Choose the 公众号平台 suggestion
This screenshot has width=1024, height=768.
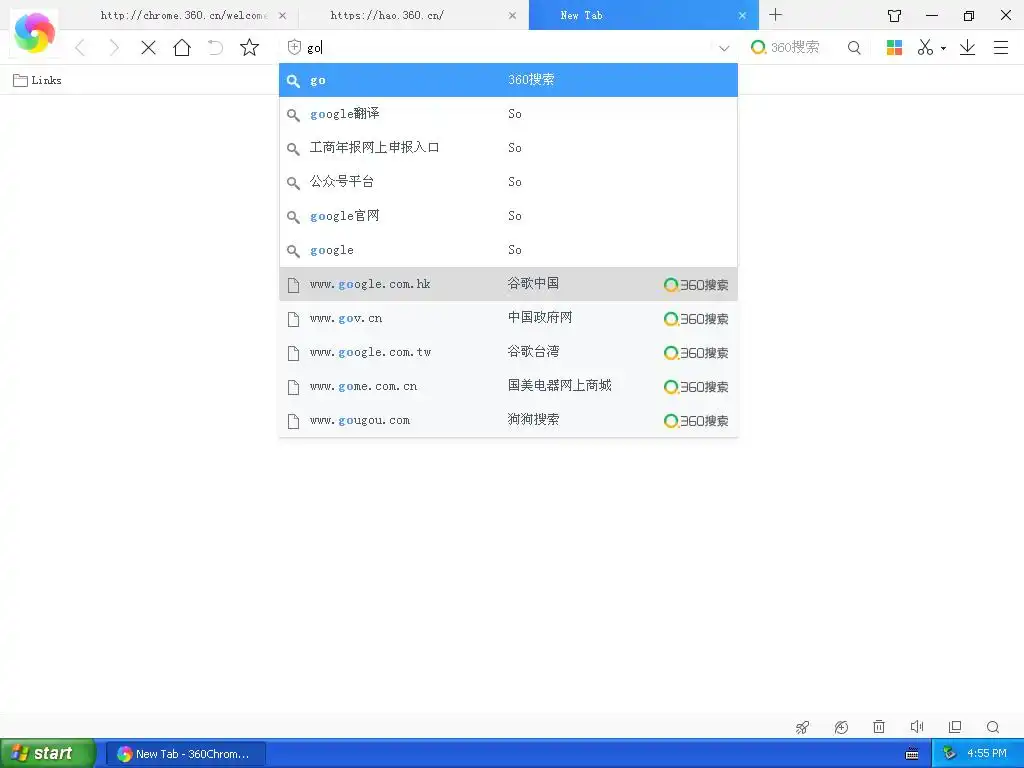(508, 182)
